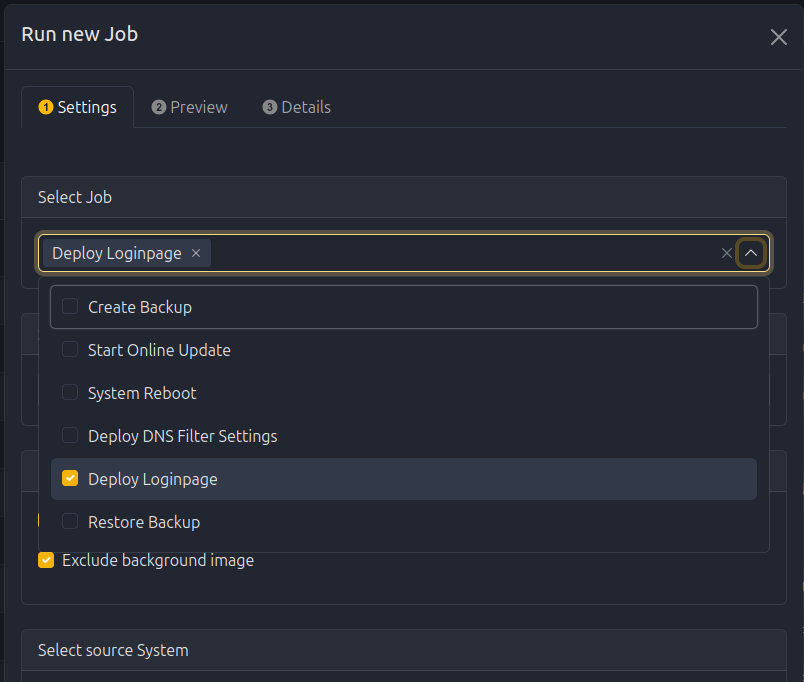The width and height of the screenshot is (804, 682).
Task: Clear all selected jobs with X icon
Action: coord(727,254)
